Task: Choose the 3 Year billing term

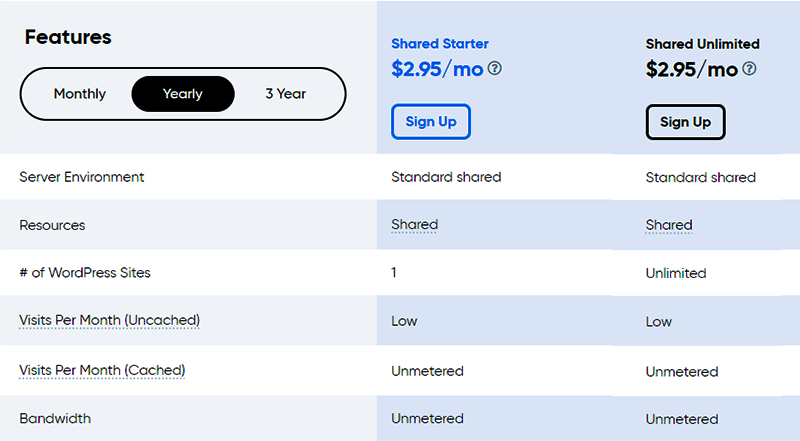Action: pos(285,94)
